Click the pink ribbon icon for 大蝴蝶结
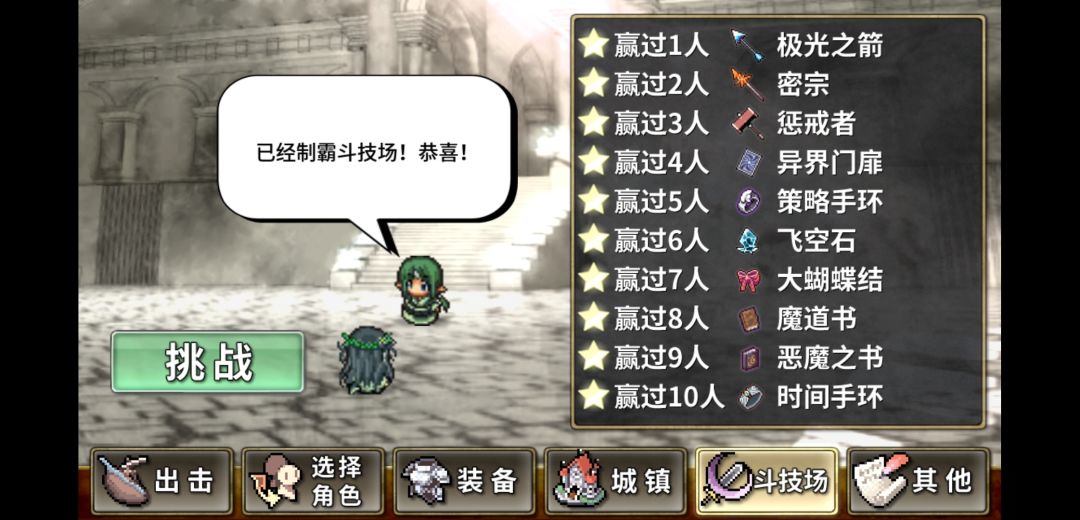The height and width of the screenshot is (520, 1080). point(749,281)
